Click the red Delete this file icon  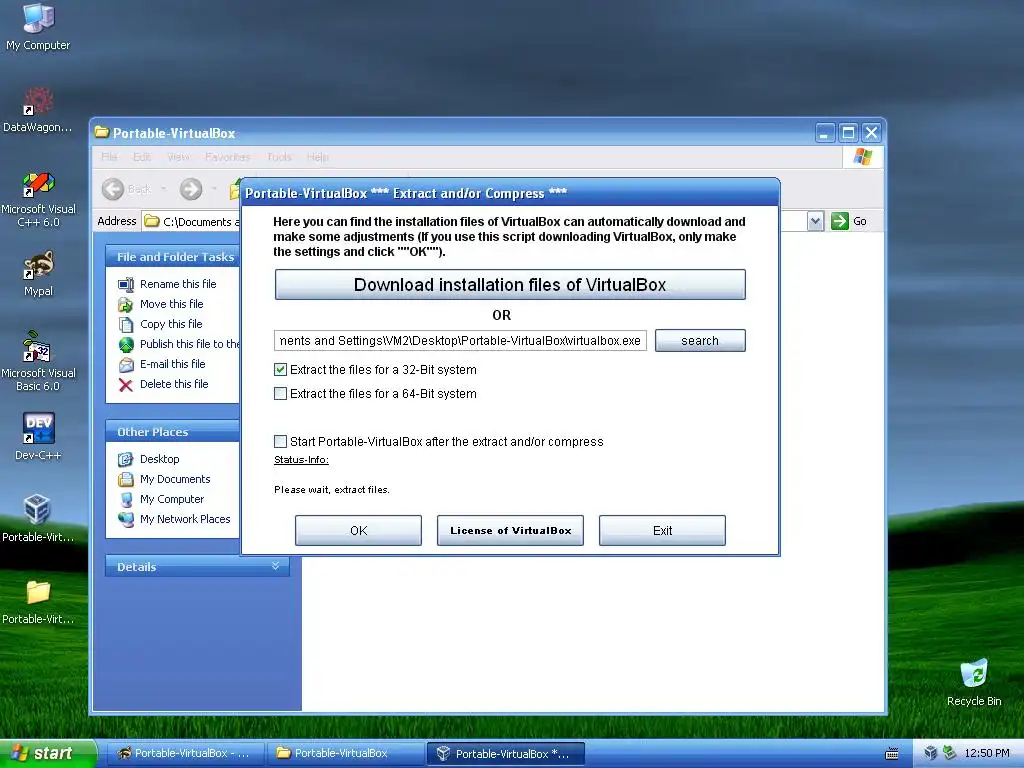(x=125, y=385)
